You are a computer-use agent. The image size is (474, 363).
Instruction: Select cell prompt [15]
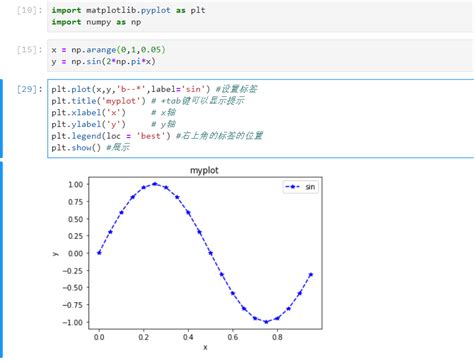coord(30,50)
